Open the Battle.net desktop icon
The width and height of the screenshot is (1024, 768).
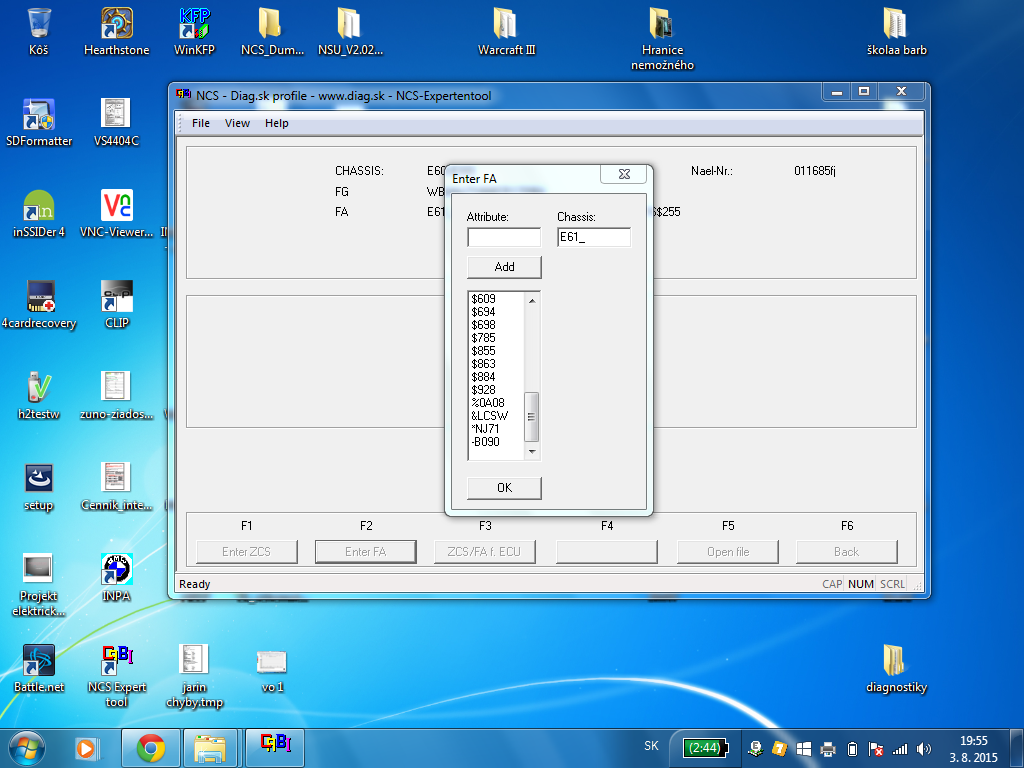point(38,661)
